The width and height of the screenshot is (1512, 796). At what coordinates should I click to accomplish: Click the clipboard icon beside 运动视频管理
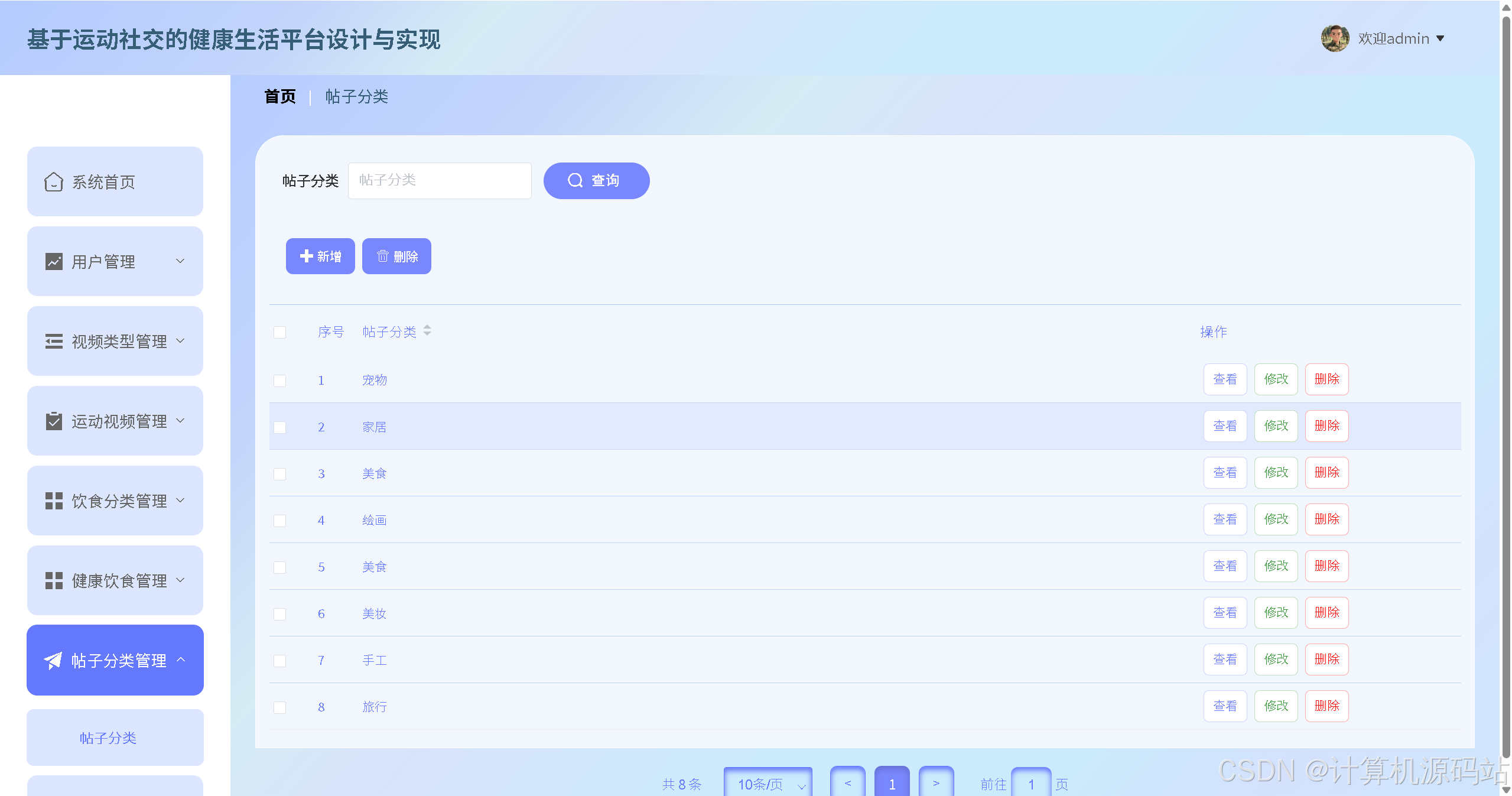click(54, 421)
